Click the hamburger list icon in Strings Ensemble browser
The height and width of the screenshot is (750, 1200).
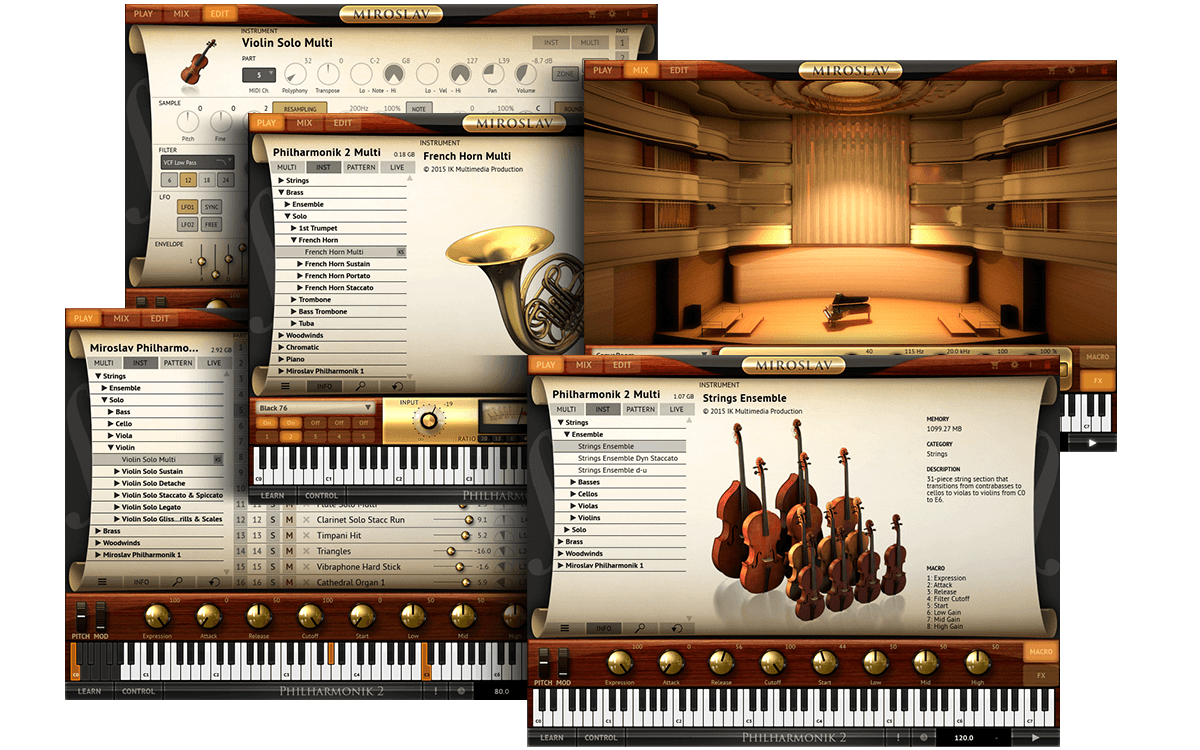tap(565, 628)
